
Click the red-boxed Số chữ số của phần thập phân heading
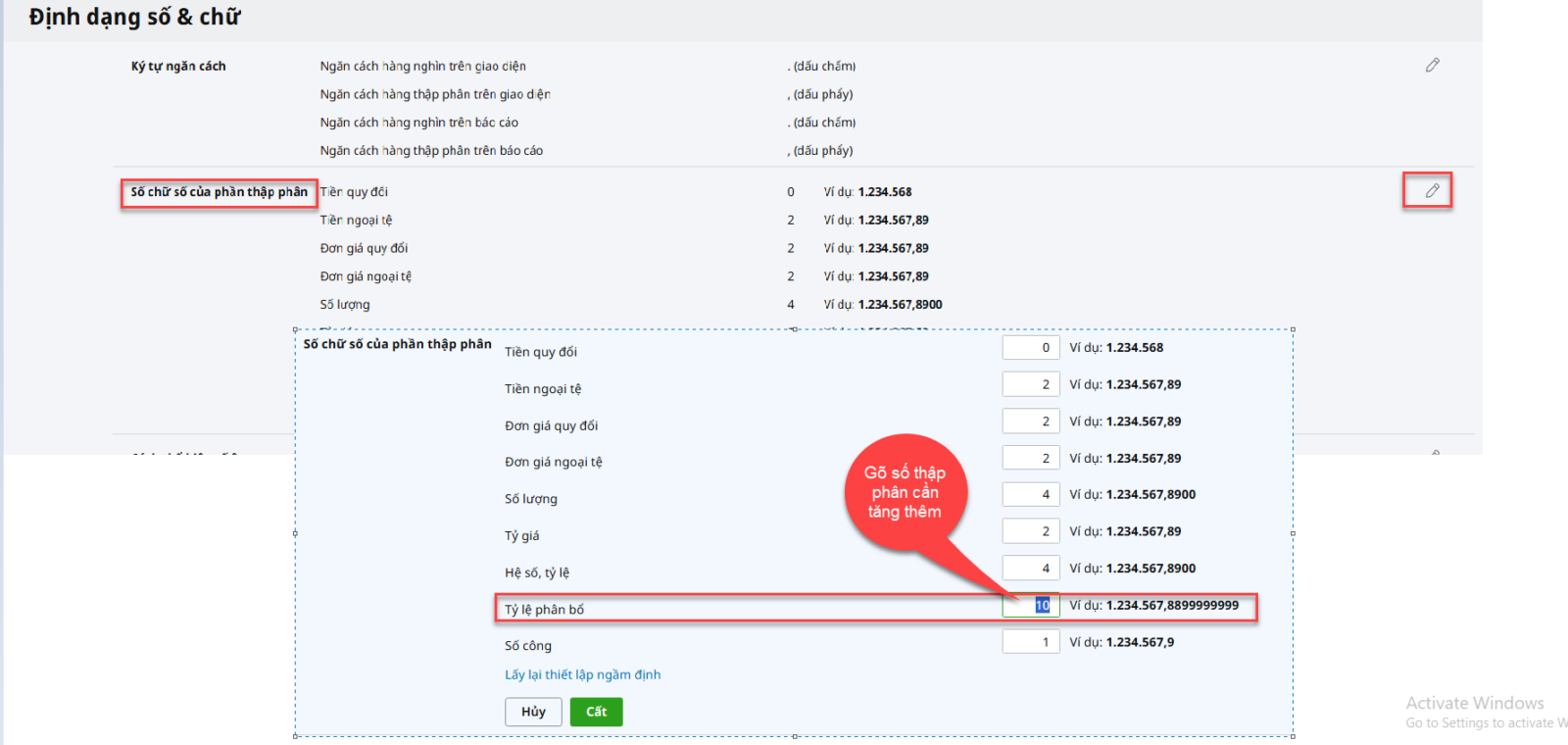pos(219,192)
